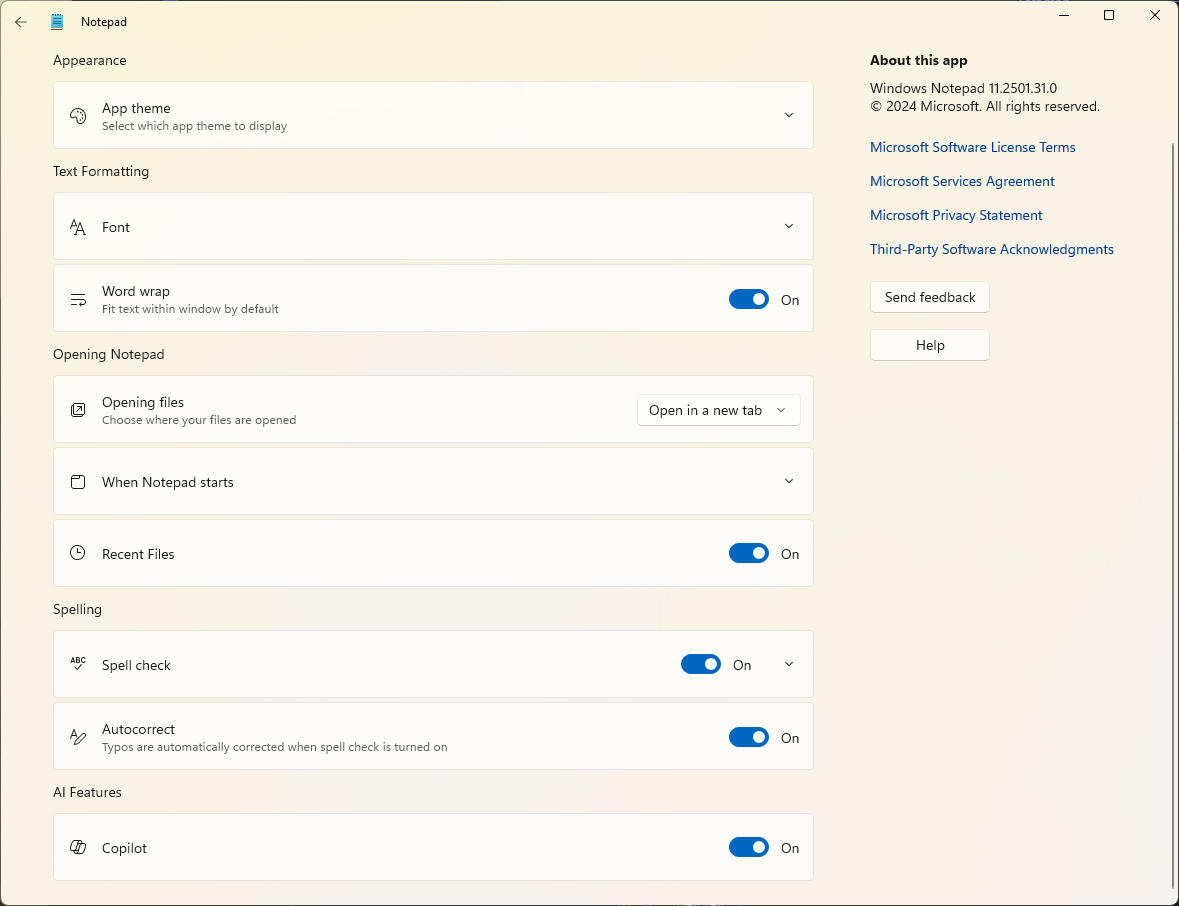Switch off the Autocorrect toggle

pyautogui.click(x=749, y=738)
